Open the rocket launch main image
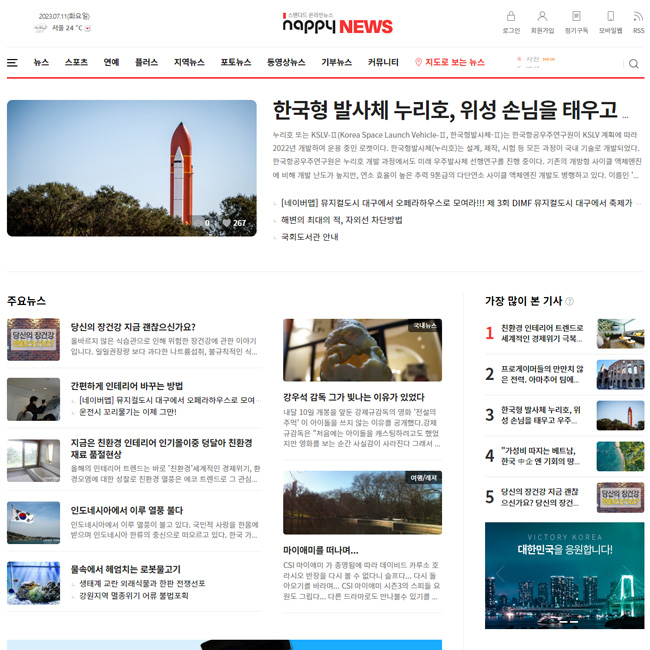This screenshot has width=650, height=650. click(131, 168)
